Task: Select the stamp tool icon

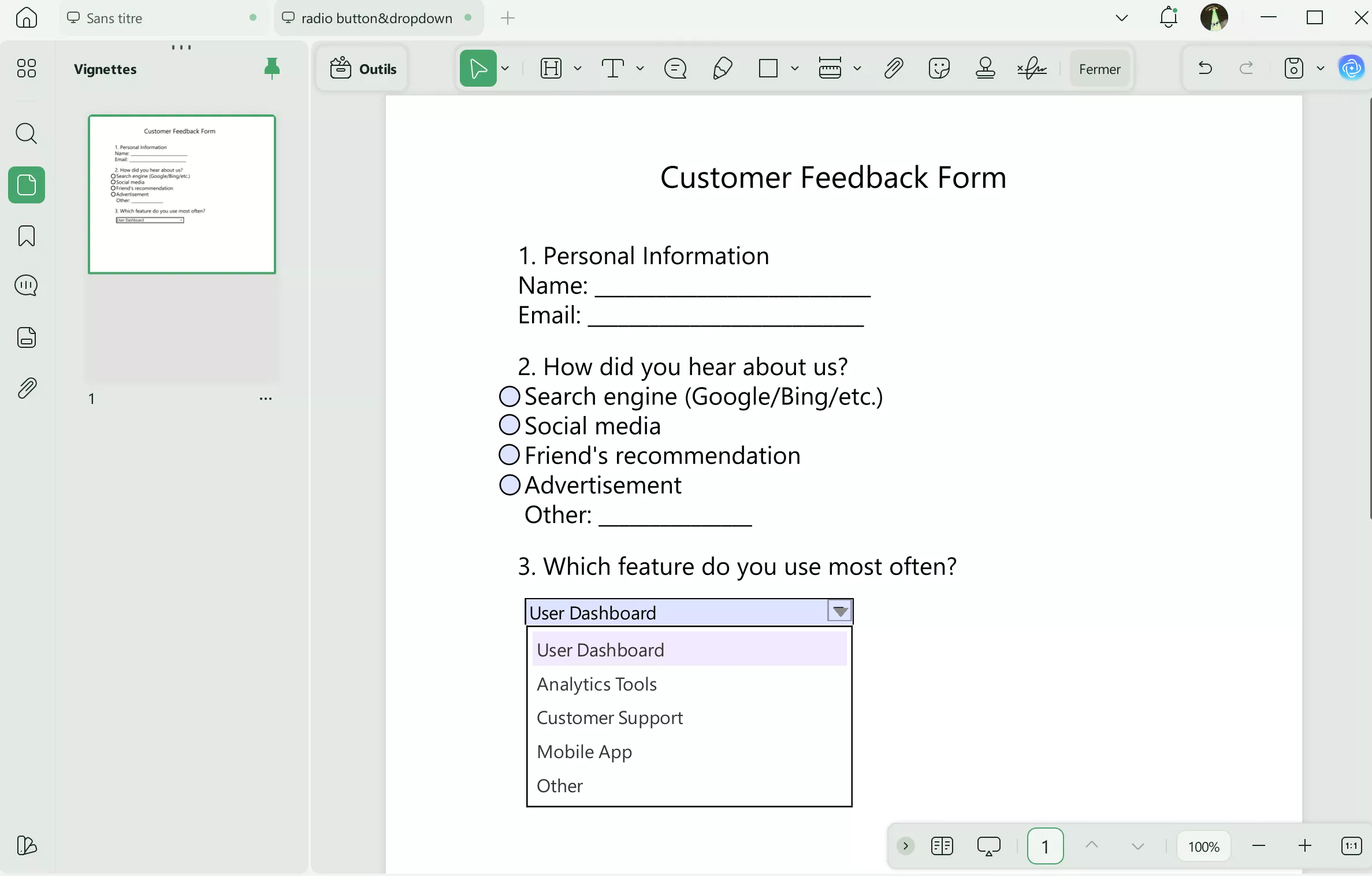Action: pos(985,69)
